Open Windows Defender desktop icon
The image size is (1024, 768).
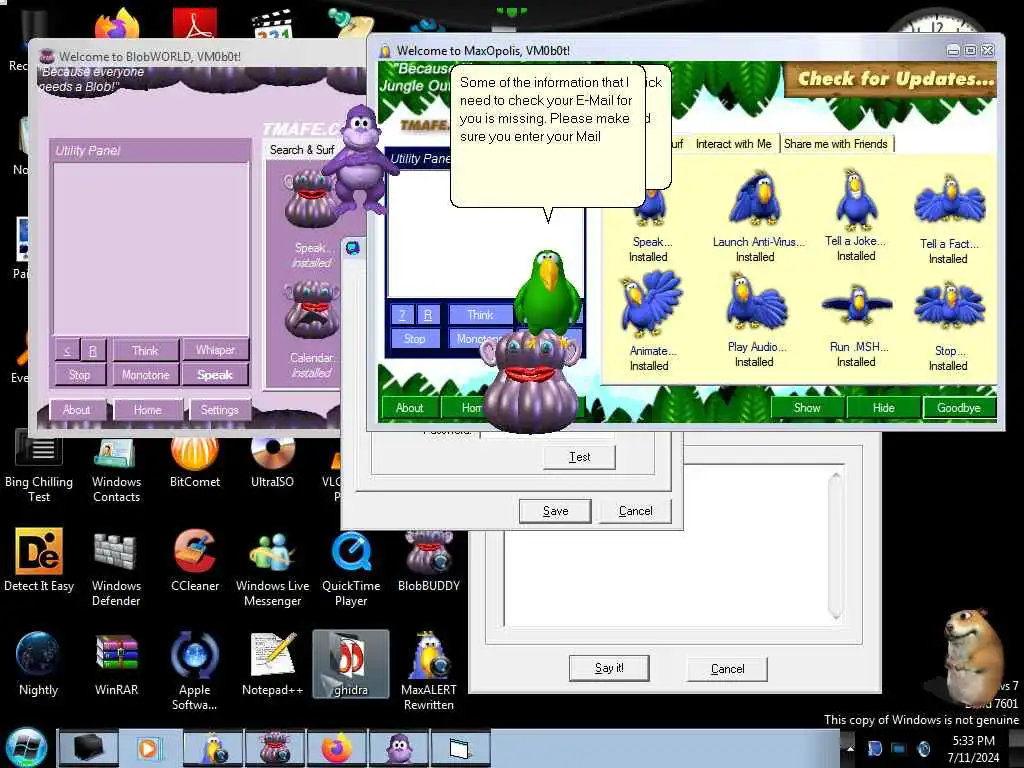click(x=116, y=567)
